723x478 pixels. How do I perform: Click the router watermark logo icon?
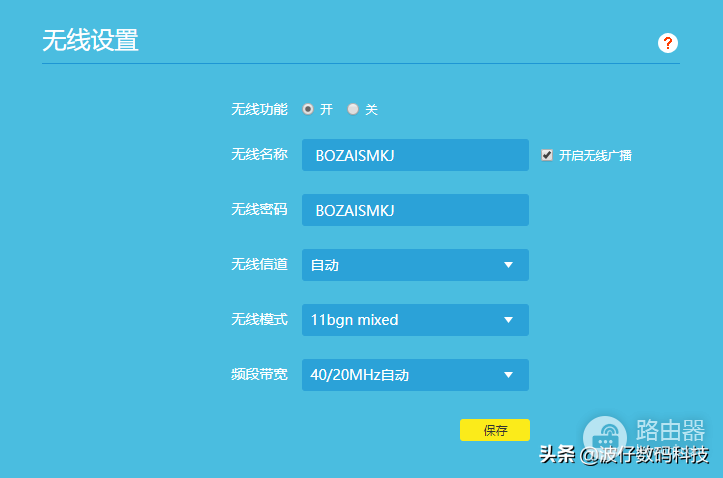coord(604,437)
